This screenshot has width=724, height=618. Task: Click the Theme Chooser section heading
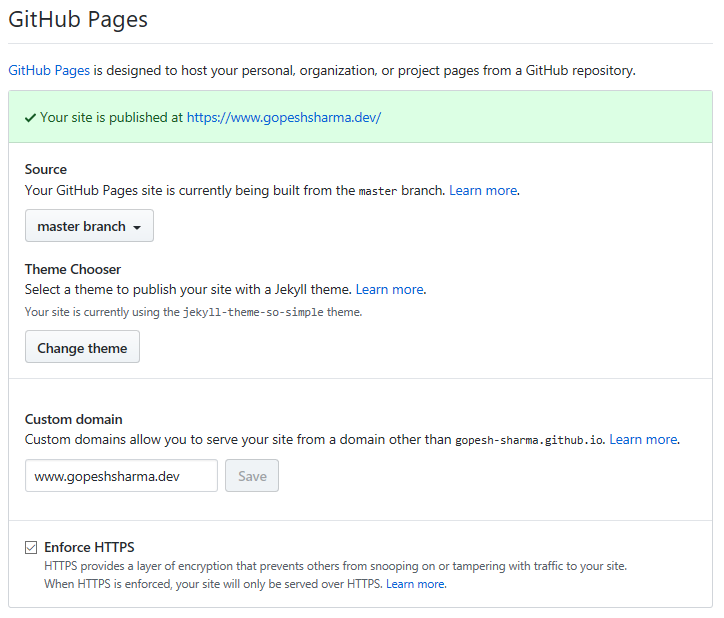click(x=73, y=269)
